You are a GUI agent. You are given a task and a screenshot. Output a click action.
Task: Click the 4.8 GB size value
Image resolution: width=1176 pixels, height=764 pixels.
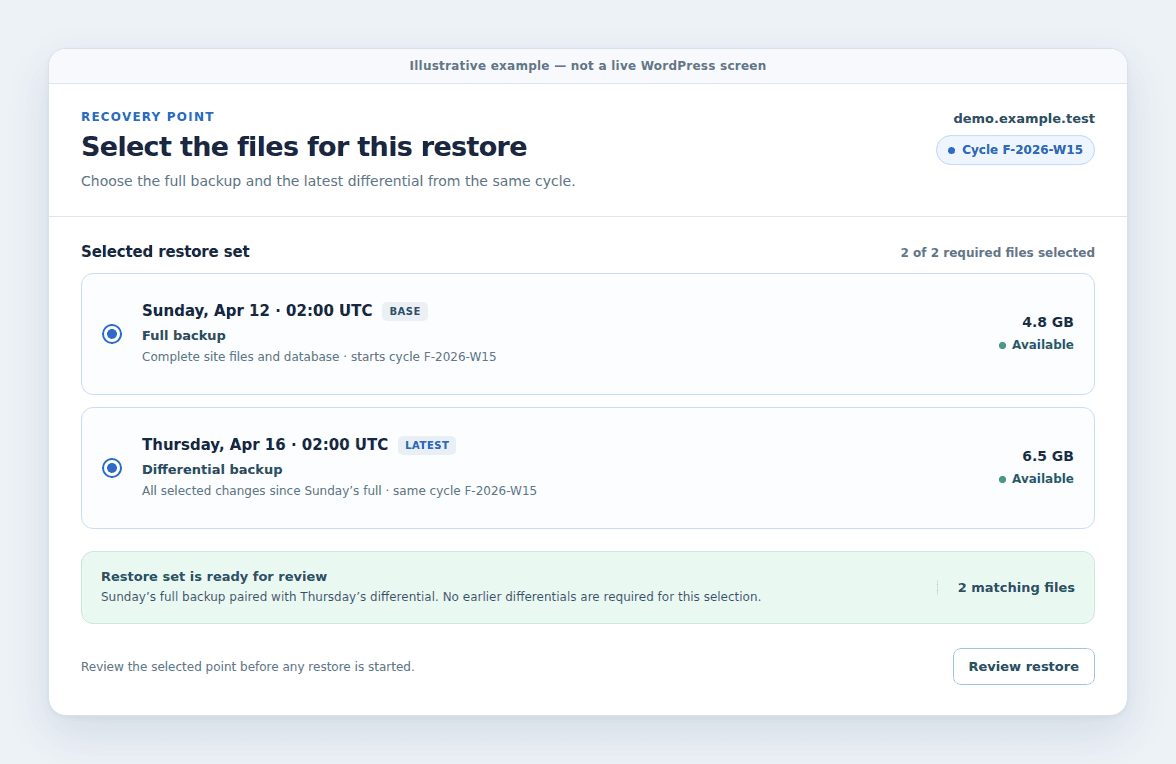1048,322
